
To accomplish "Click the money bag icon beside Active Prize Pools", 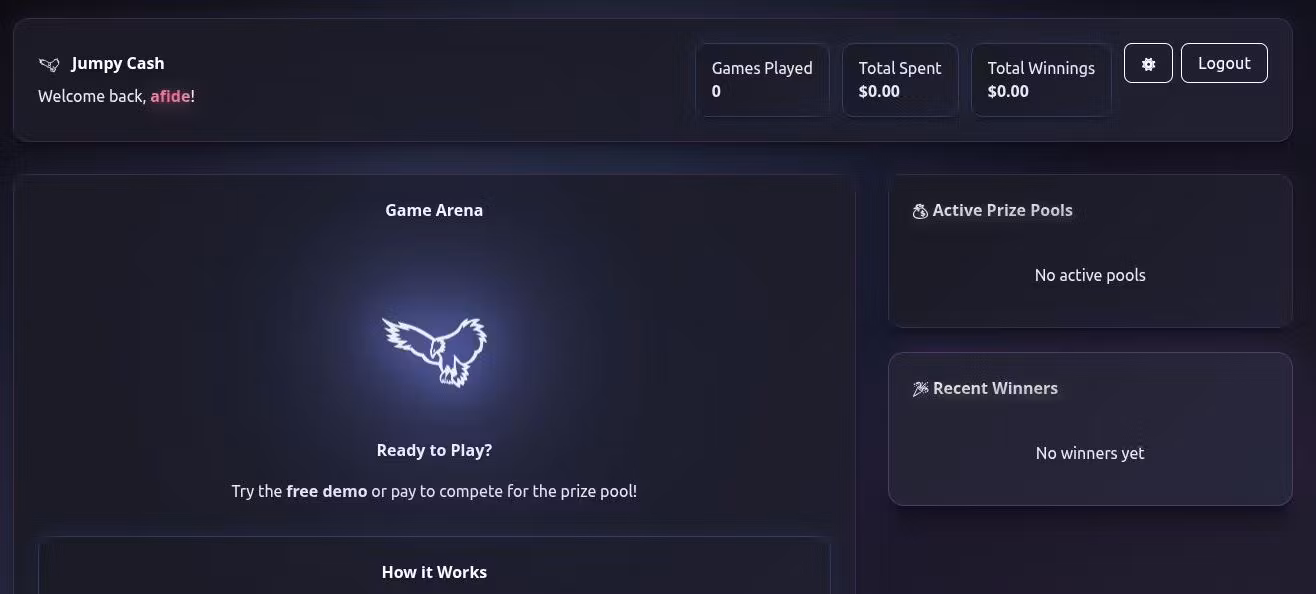I will (920, 211).
